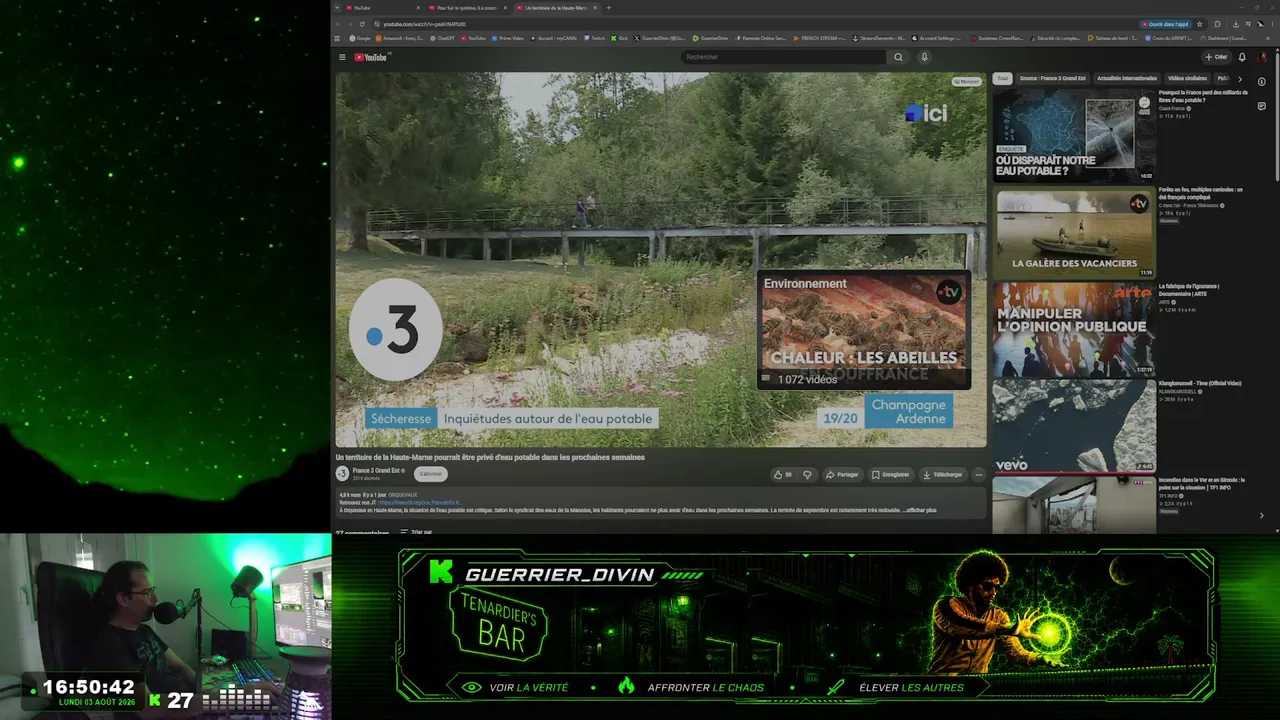Reload the page in the browser
This screenshot has height=720, width=1280.
(x=363, y=23)
